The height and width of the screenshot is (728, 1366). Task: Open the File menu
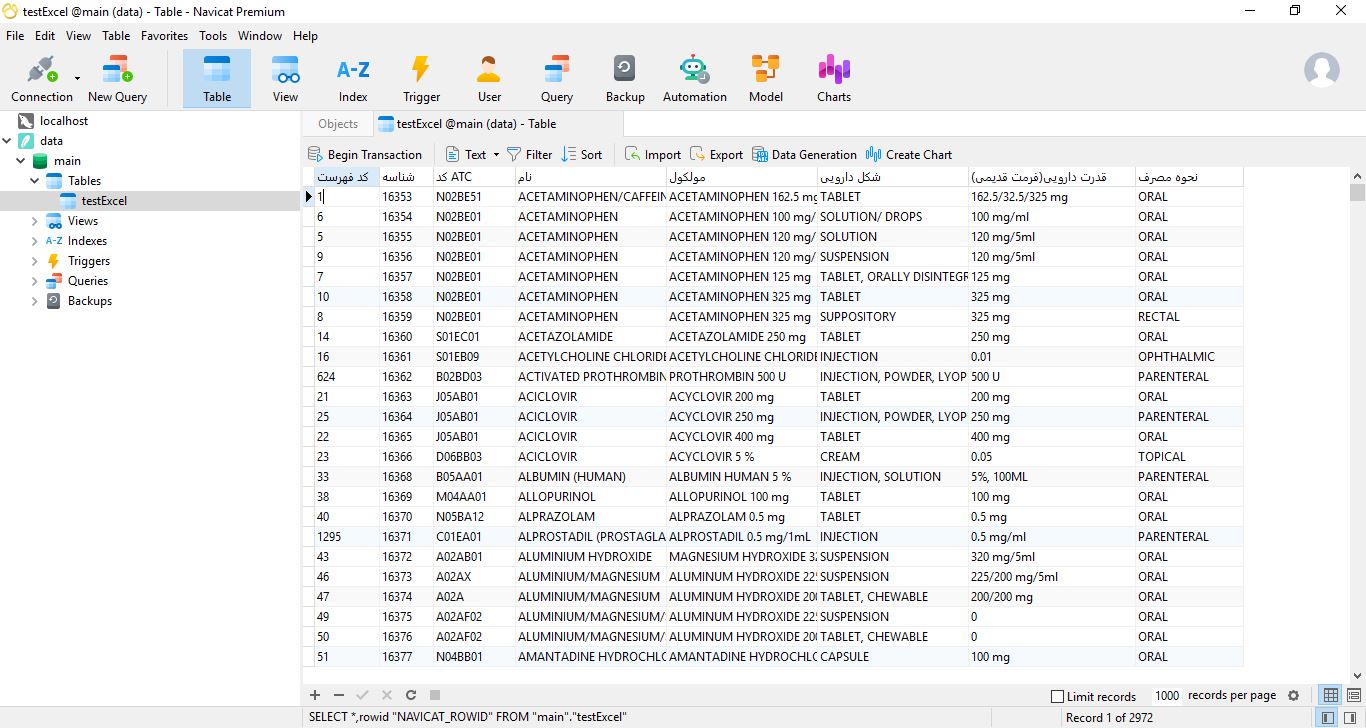click(x=15, y=35)
